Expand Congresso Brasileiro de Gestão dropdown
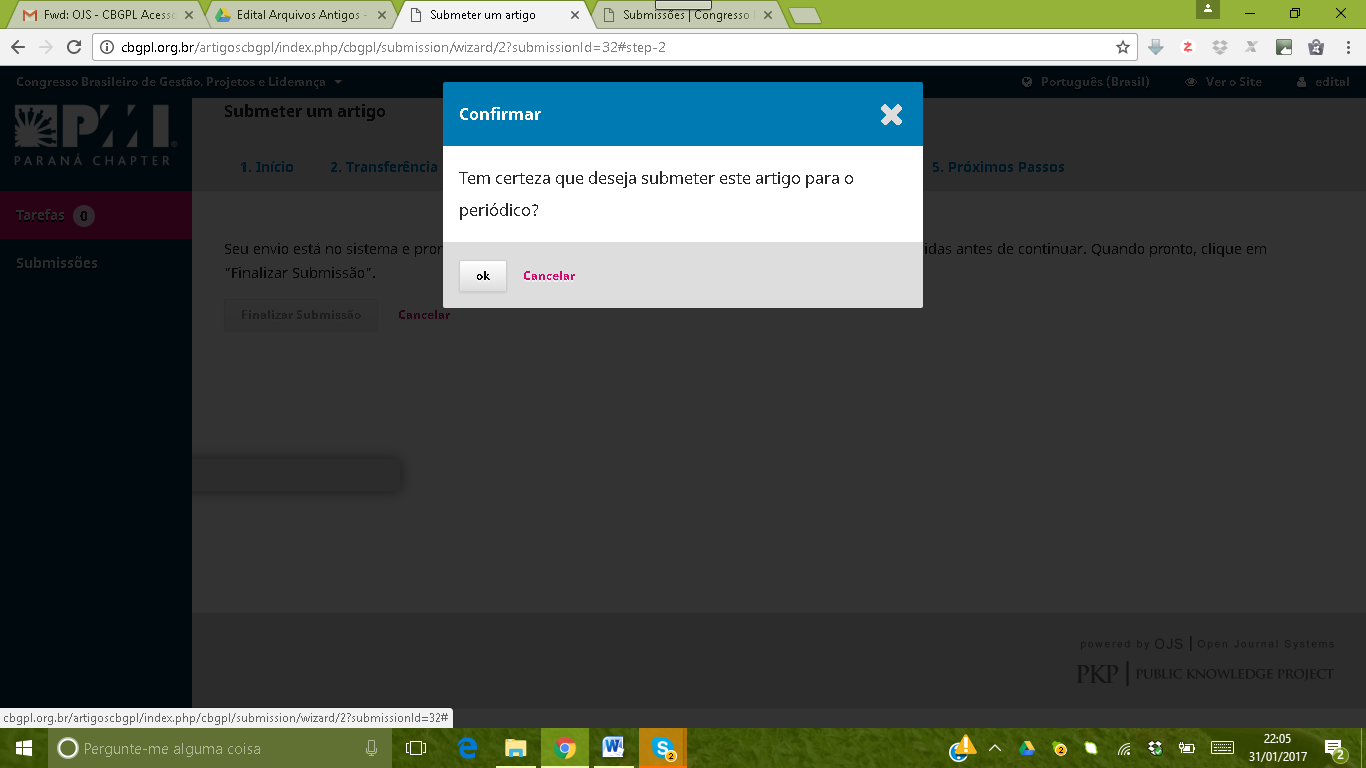The height and width of the screenshot is (768, 1366). tap(179, 82)
